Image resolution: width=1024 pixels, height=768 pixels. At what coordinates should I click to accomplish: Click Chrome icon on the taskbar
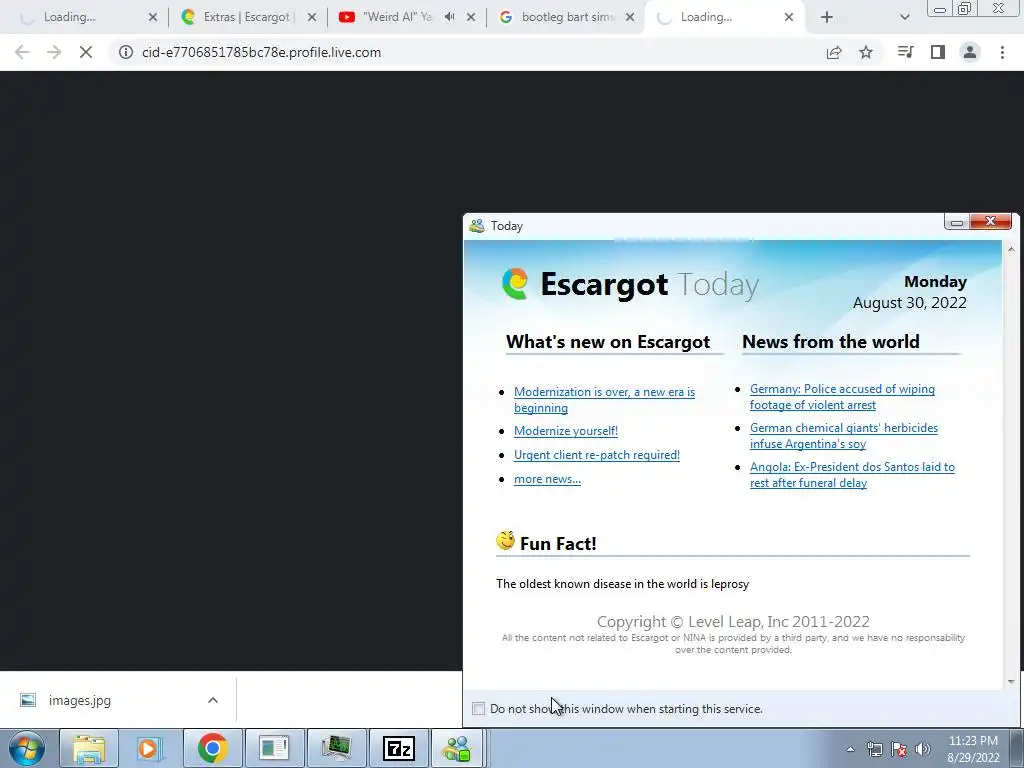[212, 748]
